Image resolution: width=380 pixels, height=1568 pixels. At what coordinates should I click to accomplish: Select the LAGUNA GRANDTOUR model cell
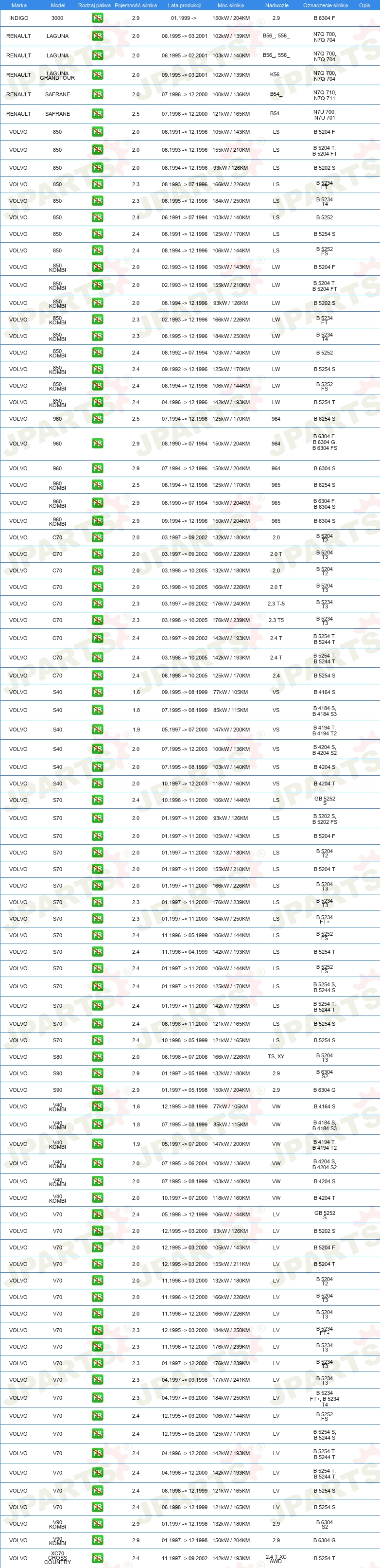point(58,75)
